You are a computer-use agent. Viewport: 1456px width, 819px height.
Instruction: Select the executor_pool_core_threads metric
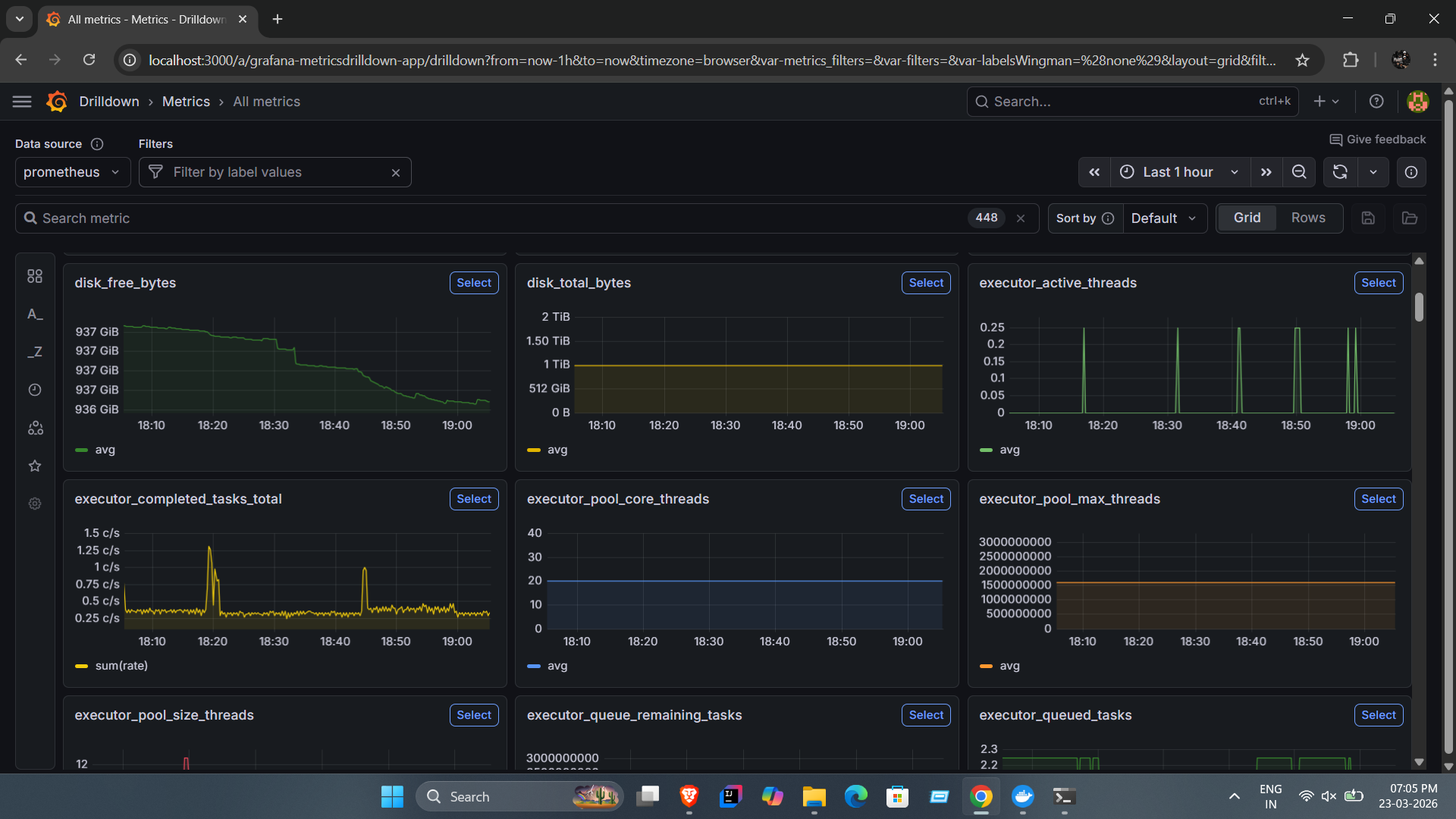click(926, 499)
